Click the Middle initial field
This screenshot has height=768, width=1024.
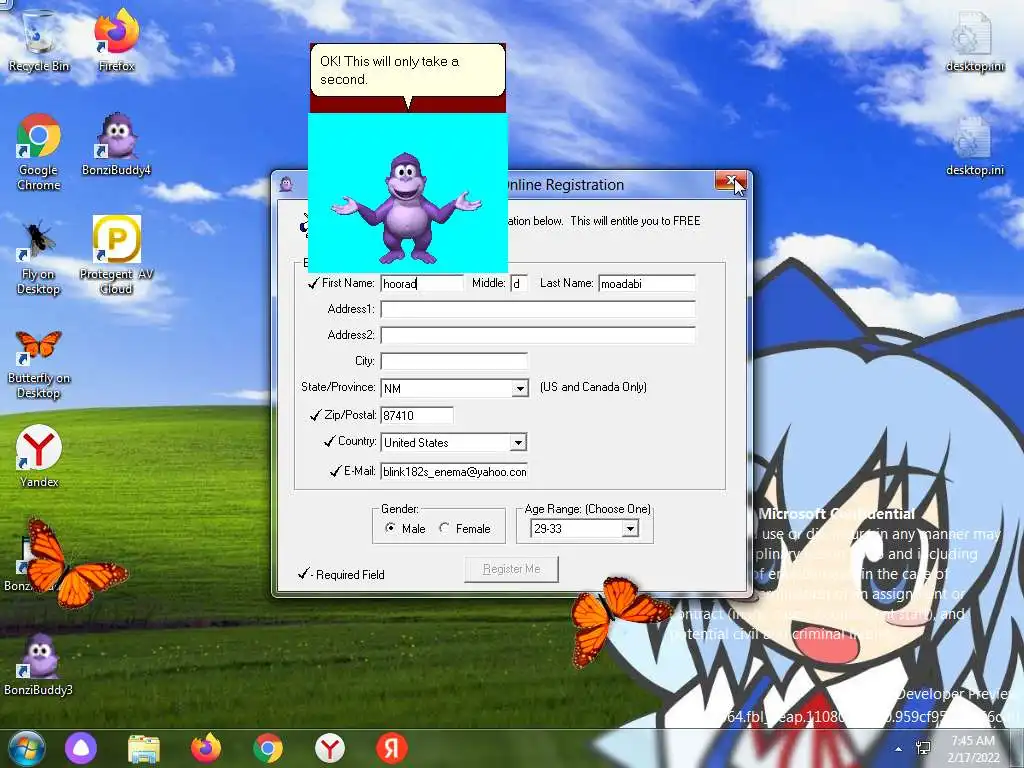(x=519, y=283)
